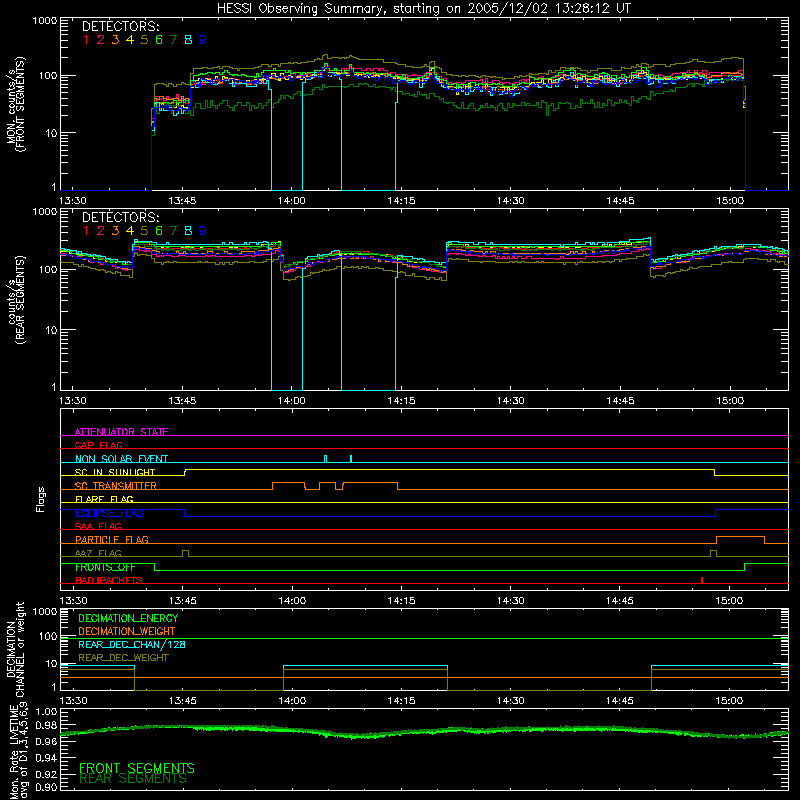Viewport: 800px width, 800px height.
Task: Click the 15:00 tick label under front segments plot
Action: pos(730,201)
